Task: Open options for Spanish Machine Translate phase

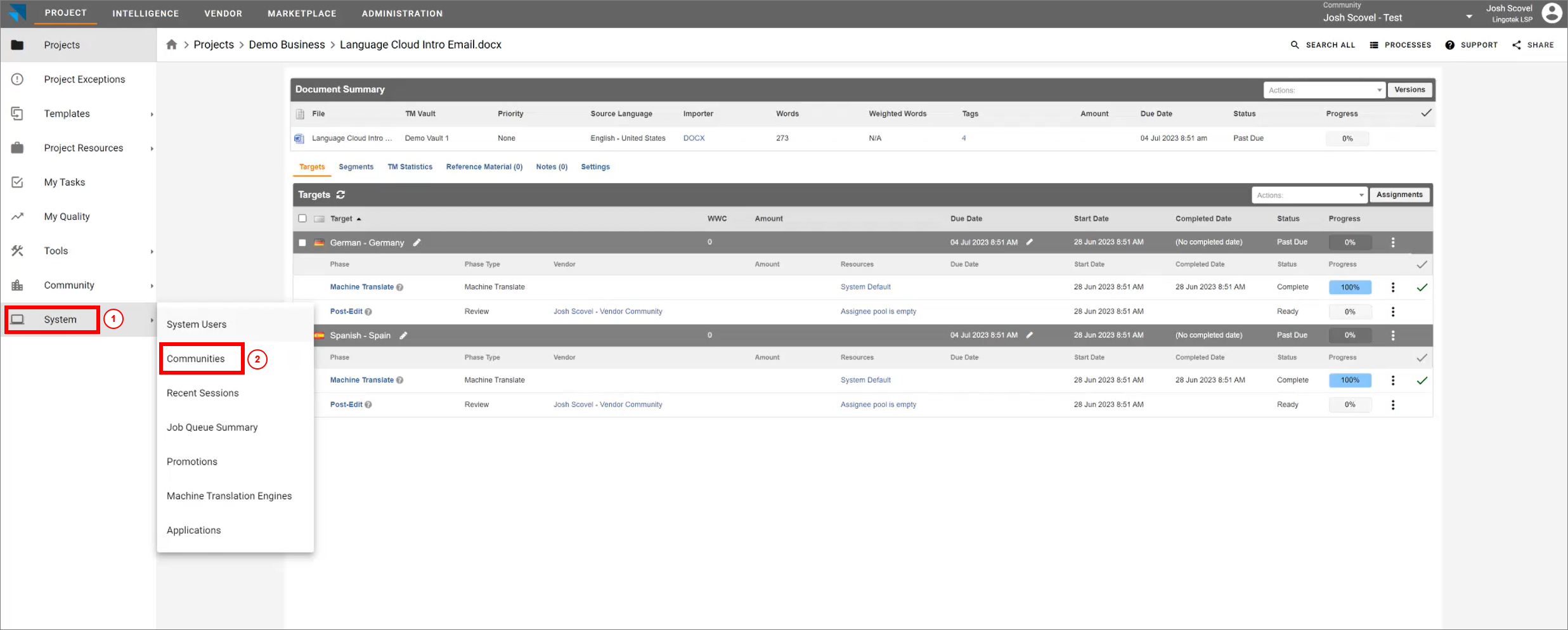Action: click(1393, 380)
